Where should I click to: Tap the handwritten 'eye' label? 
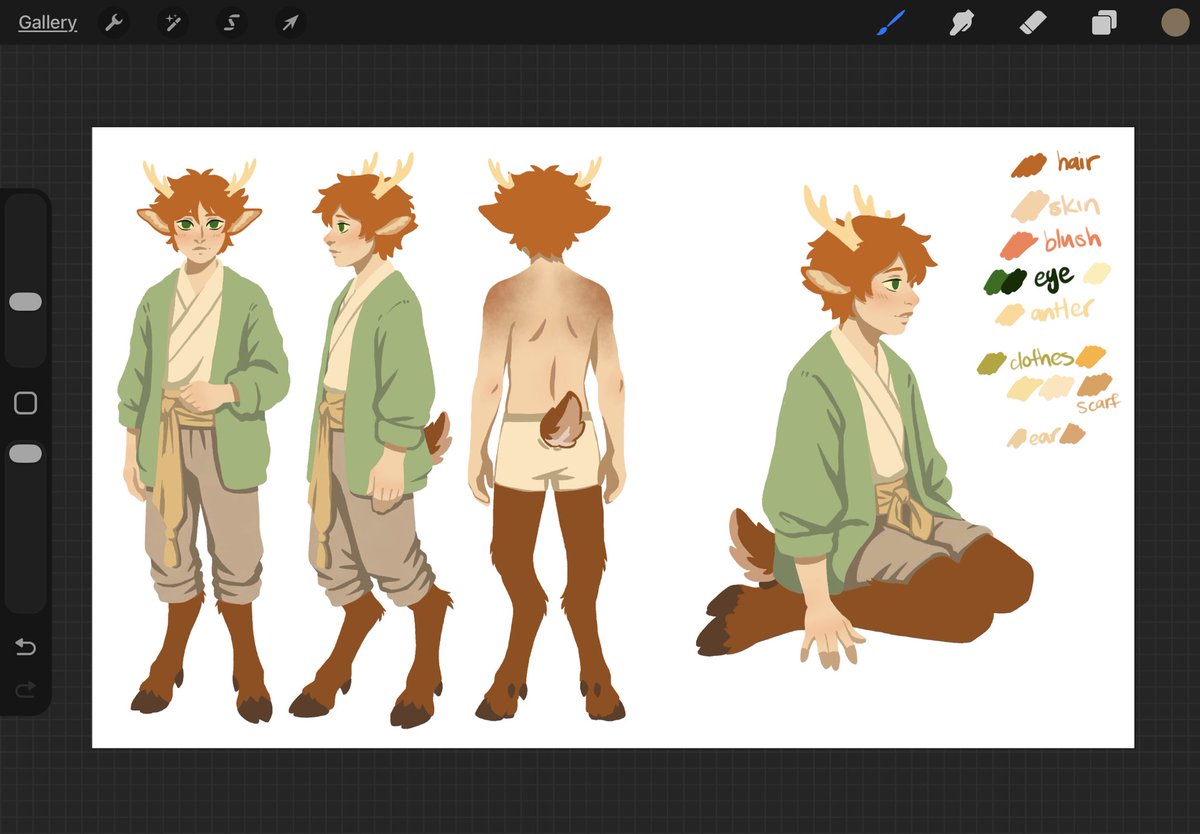click(1054, 277)
